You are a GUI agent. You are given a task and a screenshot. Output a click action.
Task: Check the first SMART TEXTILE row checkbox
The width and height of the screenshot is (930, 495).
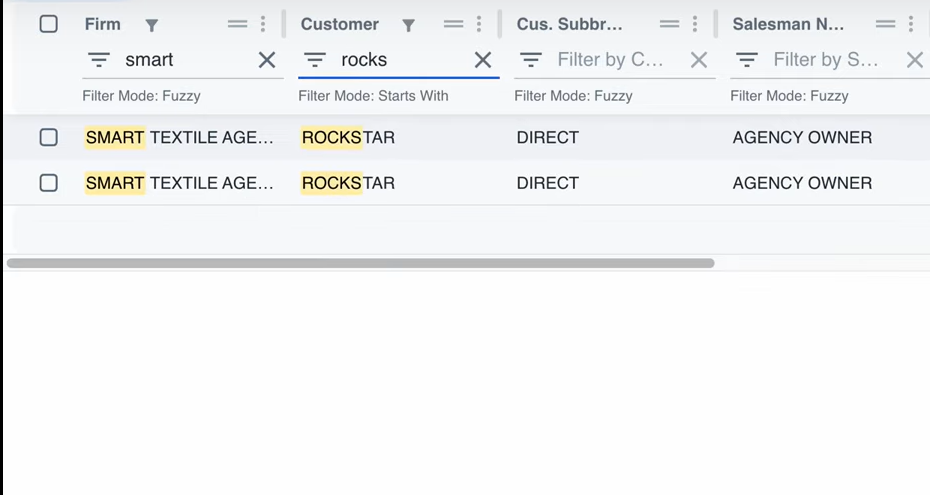[48, 137]
